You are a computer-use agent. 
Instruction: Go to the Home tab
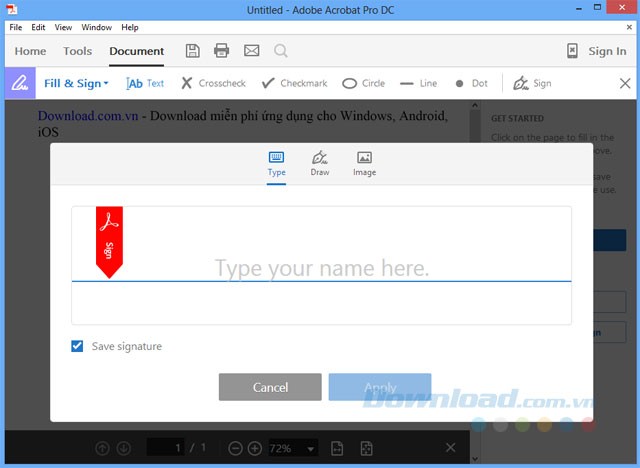tap(30, 51)
